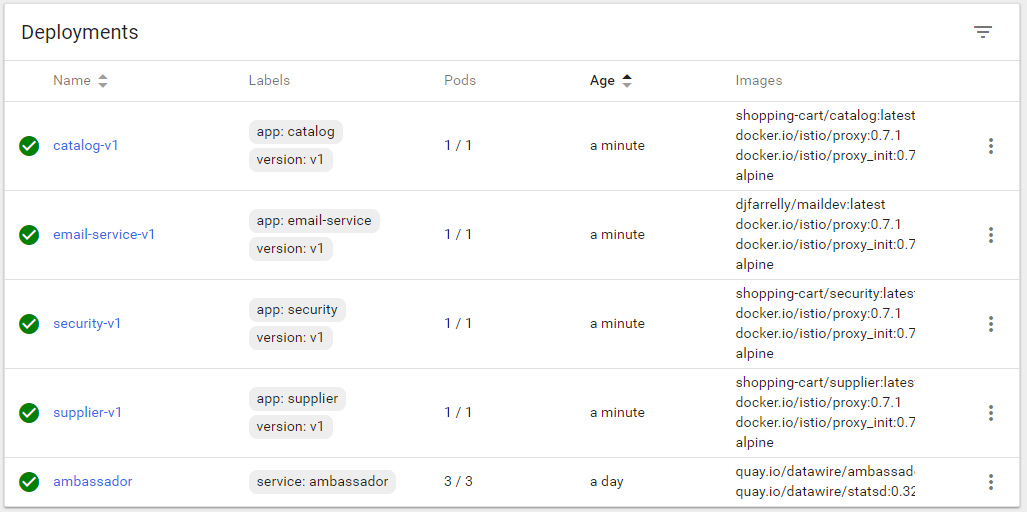Open the email-service-v1 deployment link
Viewport: 1027px width, 512px height.
click(104, 235)
